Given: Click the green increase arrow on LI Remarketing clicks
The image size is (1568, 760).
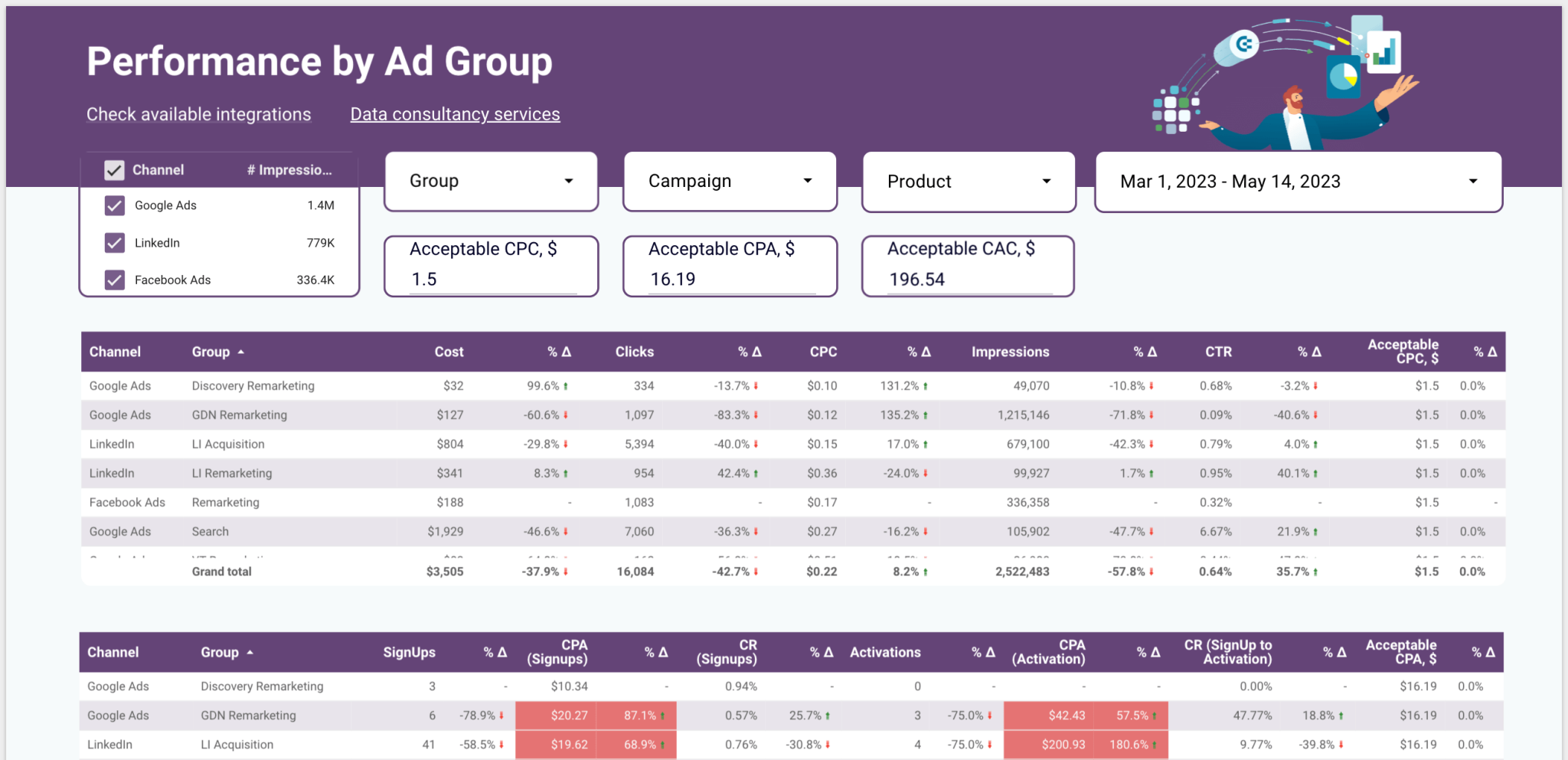Looking at the screenshot, I should [x=755, y=473].
